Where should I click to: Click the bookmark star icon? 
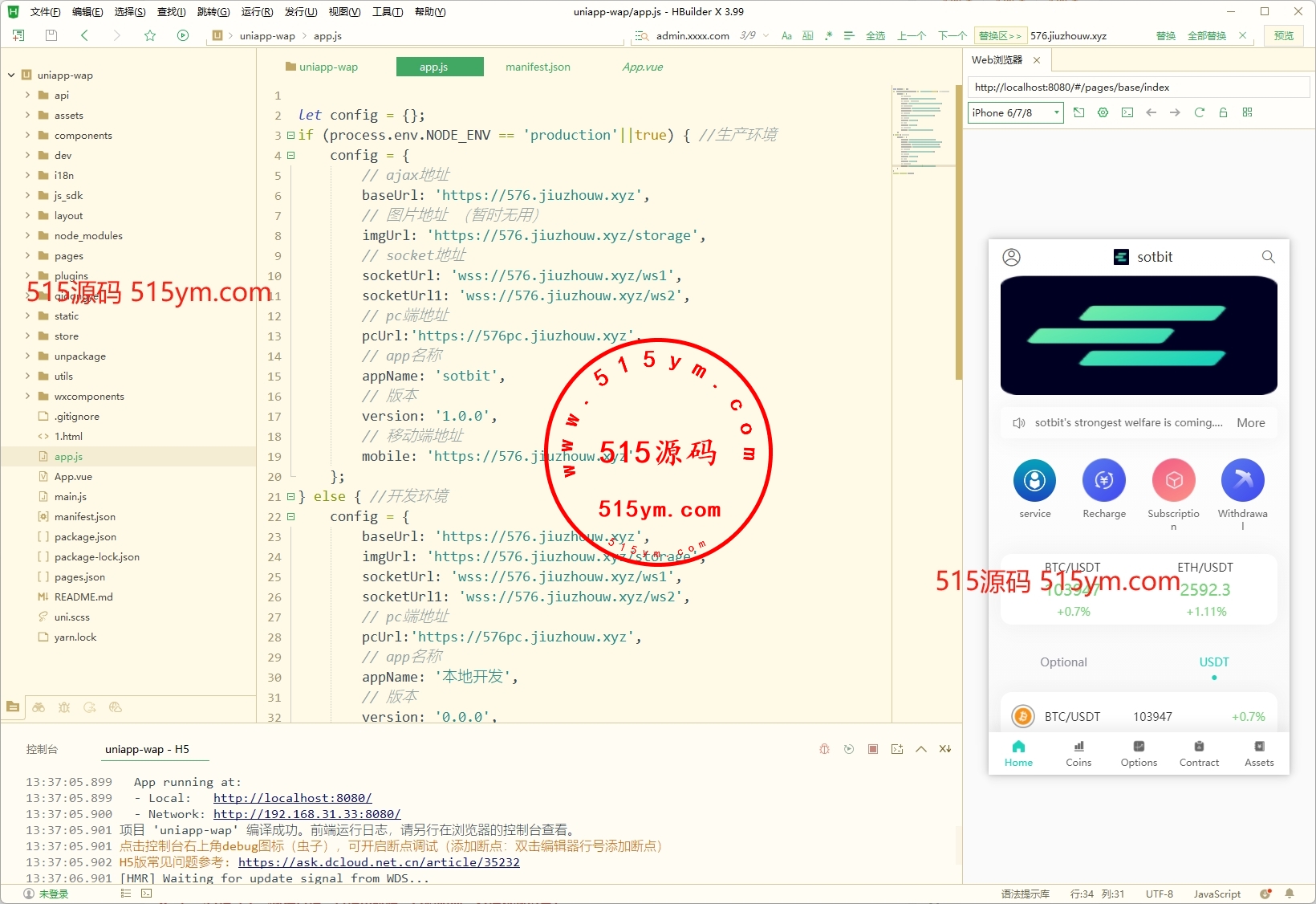pos(150,35)
